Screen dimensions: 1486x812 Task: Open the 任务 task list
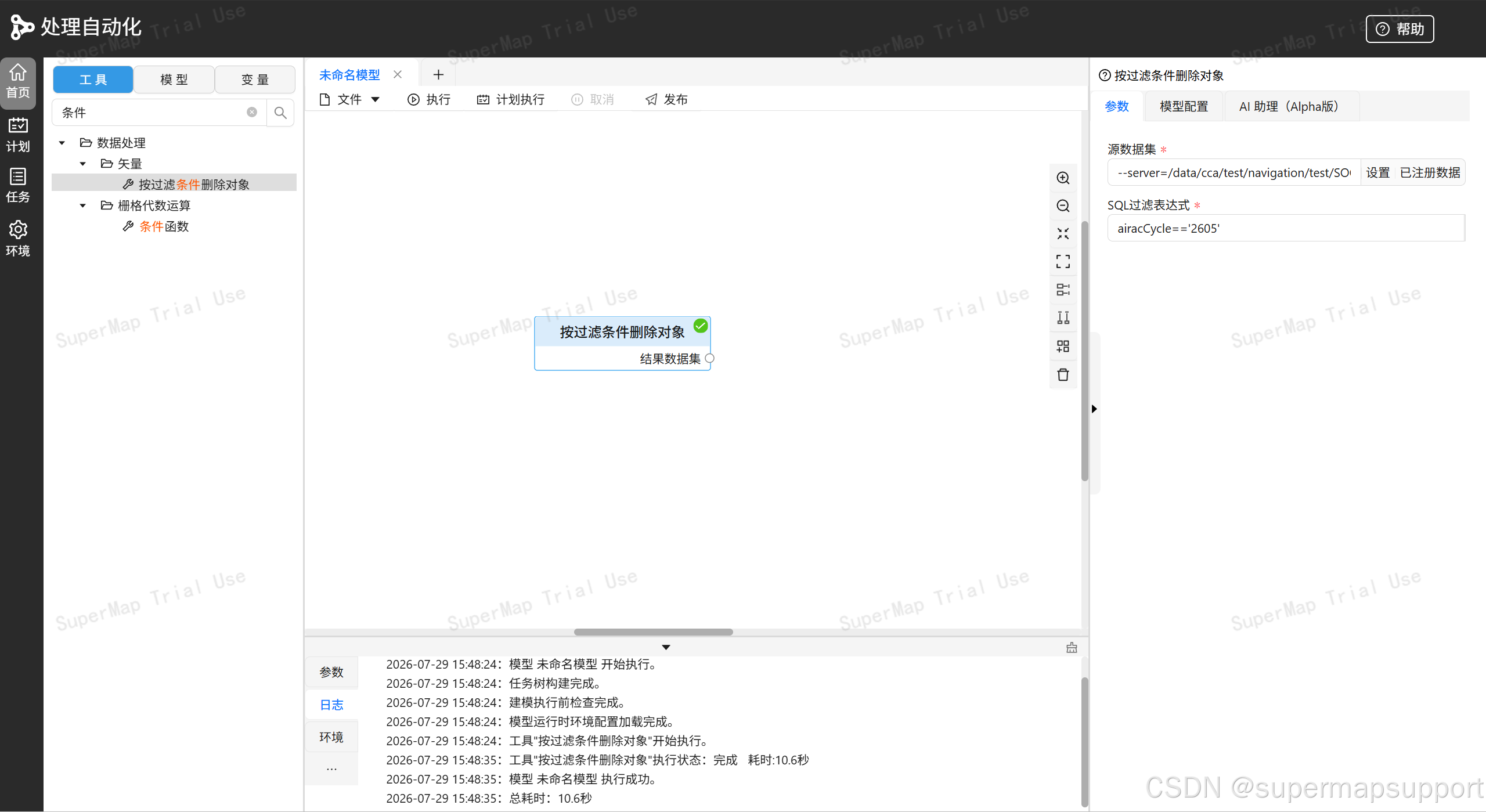pyautogui.click(x=18, y=186)
